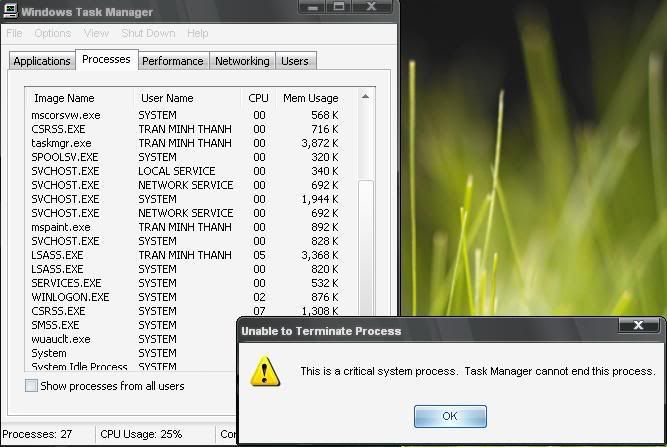Close the Unable to Terminate Process dialog

[x=638, y=325]
